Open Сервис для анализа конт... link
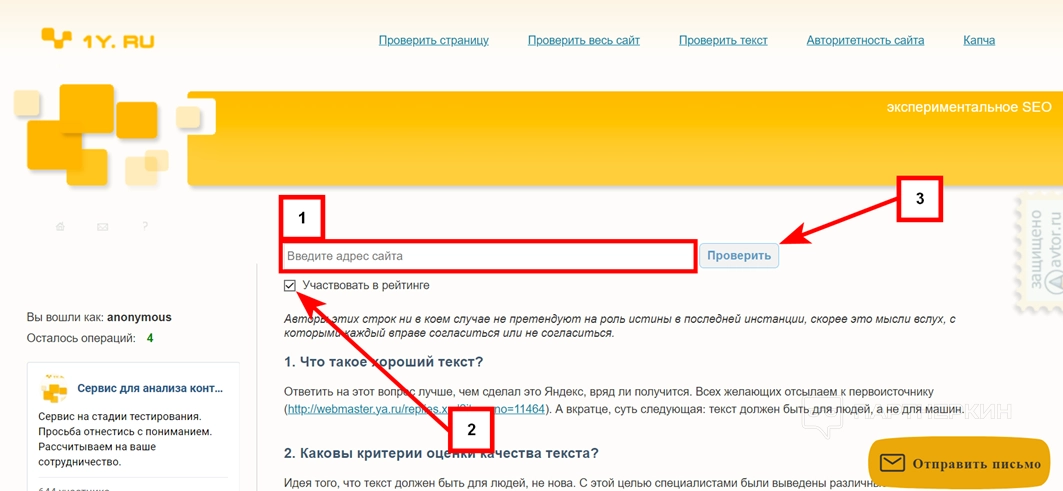Screen dimensions: 1063x491 coord(150,389)
